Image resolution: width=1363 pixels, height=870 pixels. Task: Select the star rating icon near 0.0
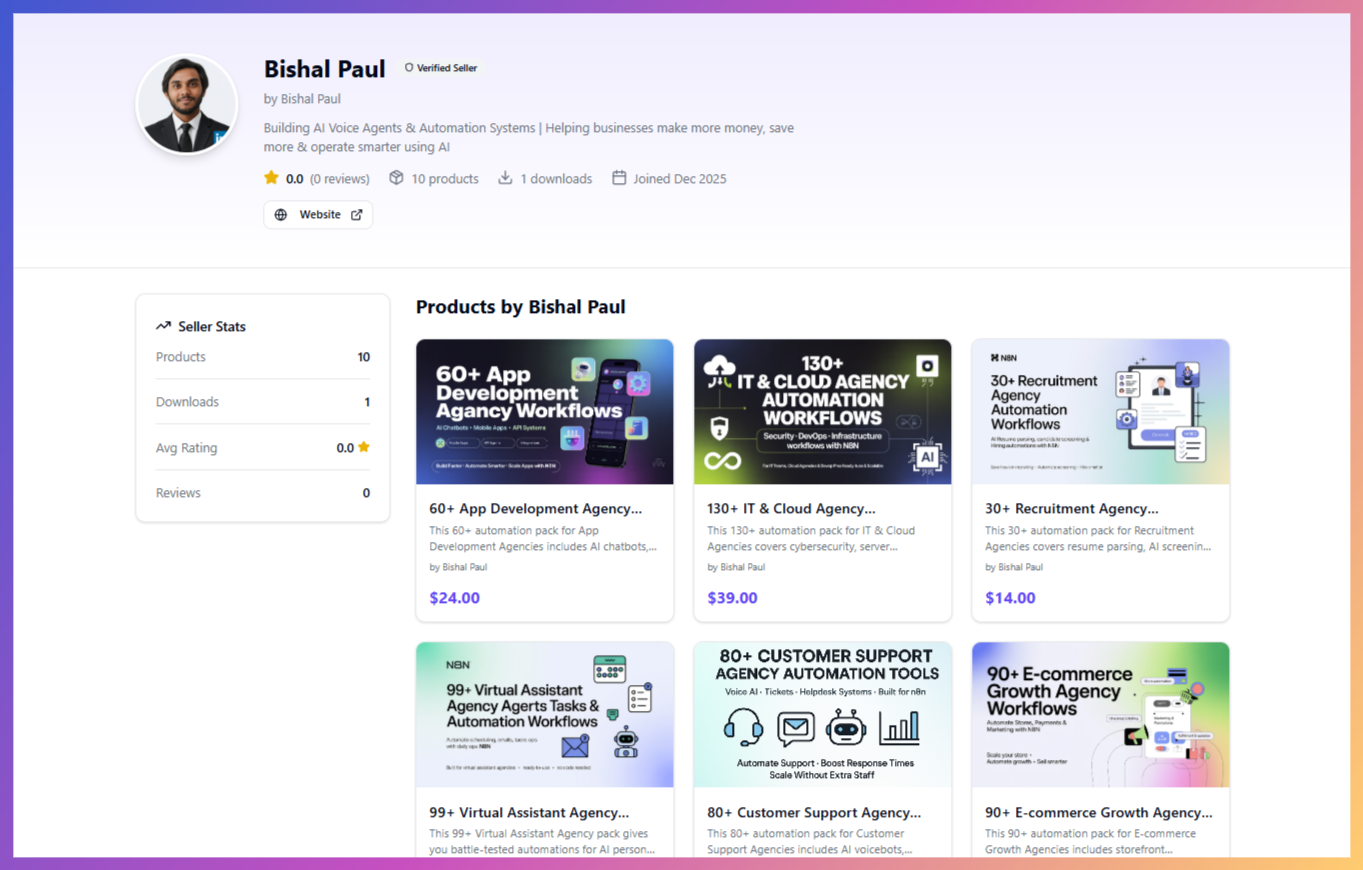272,178
